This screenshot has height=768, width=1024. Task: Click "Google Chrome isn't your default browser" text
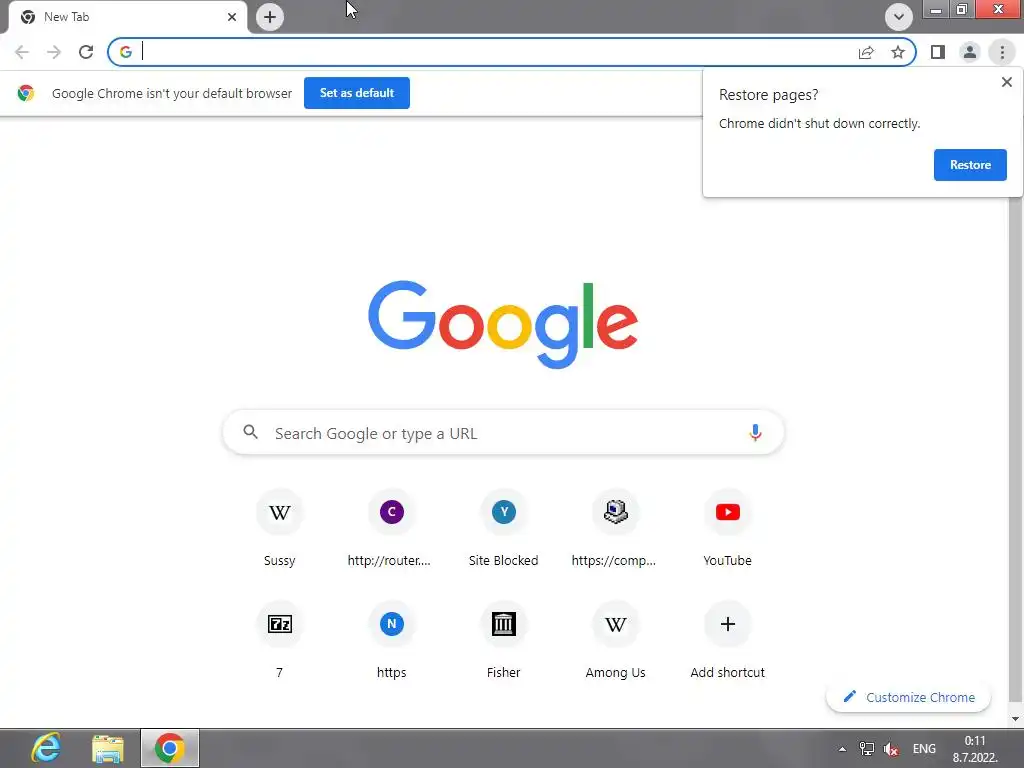pyautogui.click(x=172, y=93)
